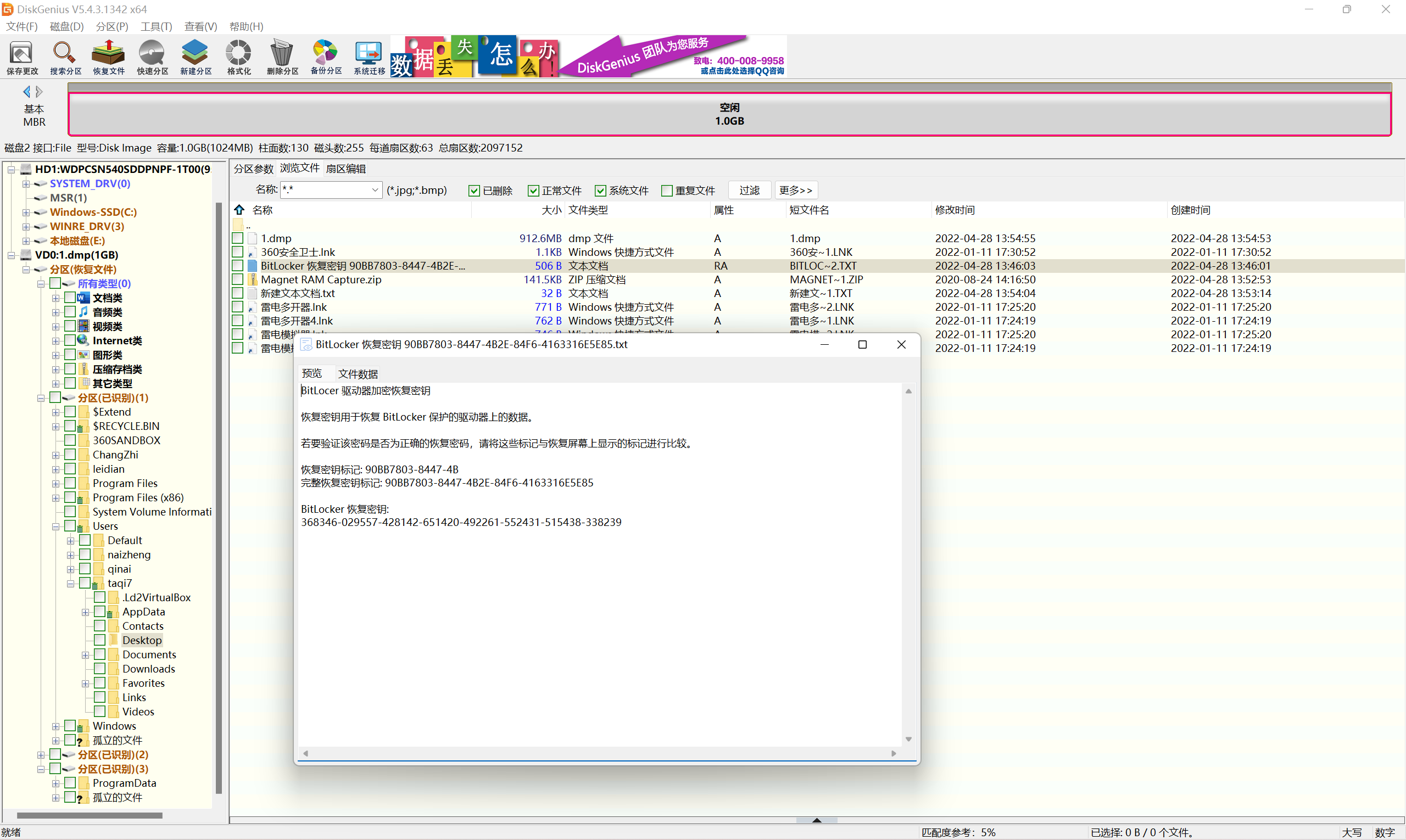Open the Quick Partition (快速分区) tool
This screenshot has width=1406, height=840.
(x=152, y=58)
